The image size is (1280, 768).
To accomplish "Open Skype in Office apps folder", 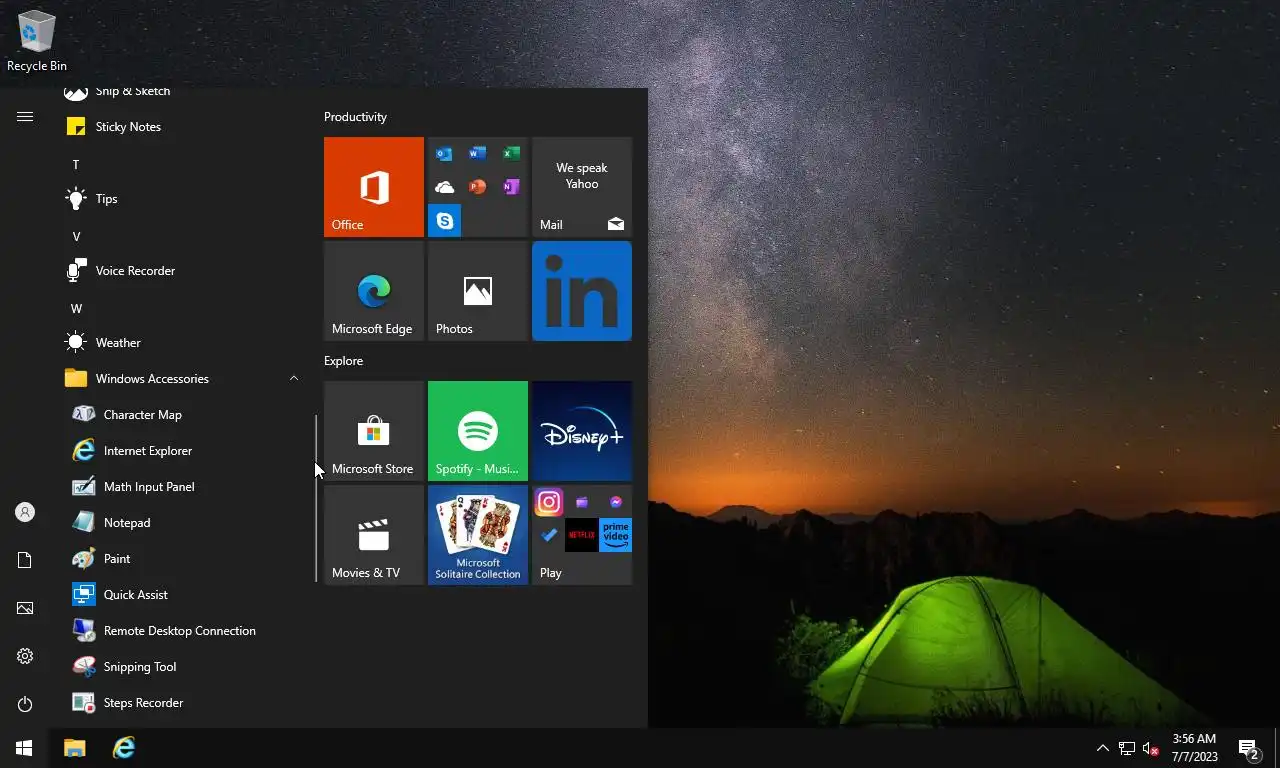I will pyautogui.click(x=444, y=220).
